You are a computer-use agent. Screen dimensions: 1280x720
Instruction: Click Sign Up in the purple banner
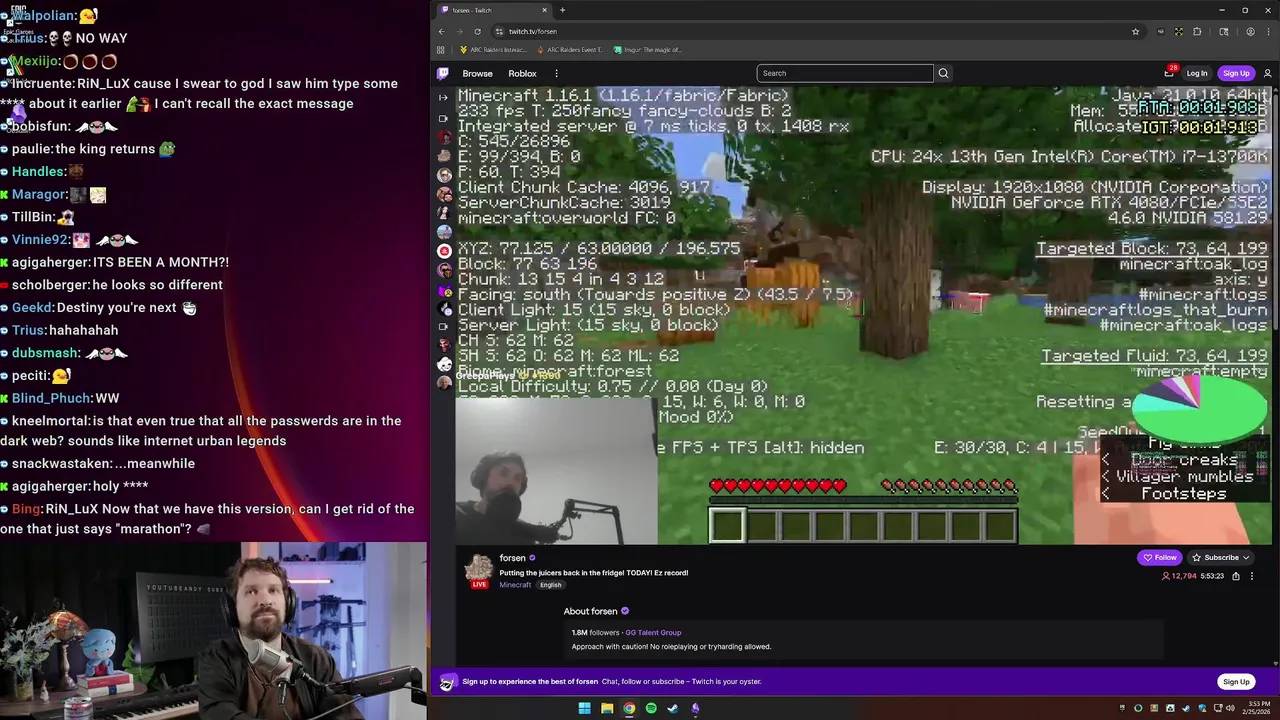1236,682
